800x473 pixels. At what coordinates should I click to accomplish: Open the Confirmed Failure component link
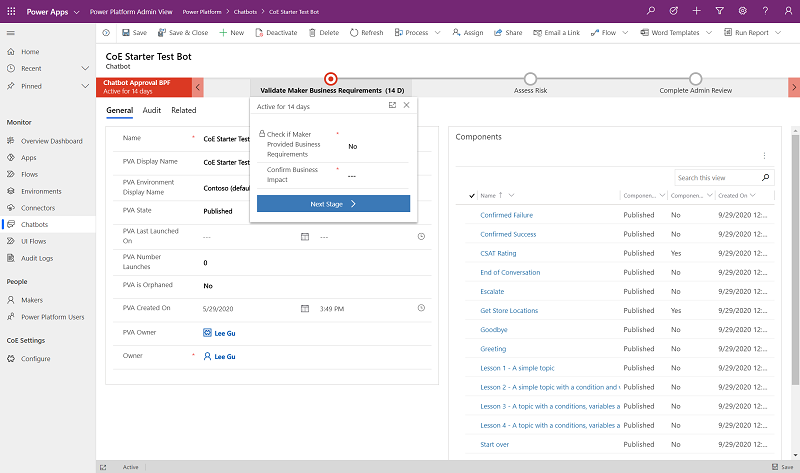coord(506,215)
